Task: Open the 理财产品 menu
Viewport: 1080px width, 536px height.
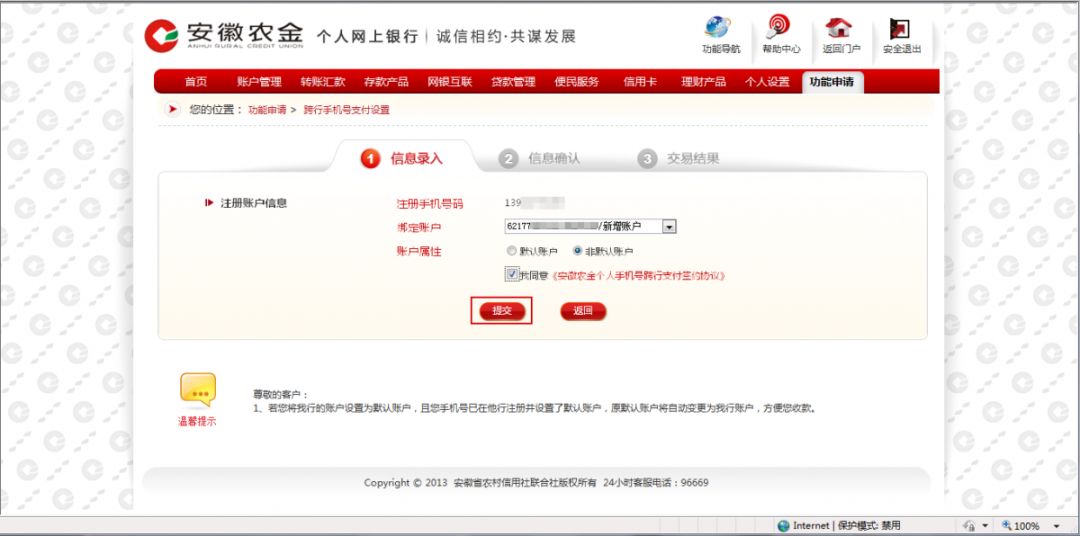Action: point(703,82)
